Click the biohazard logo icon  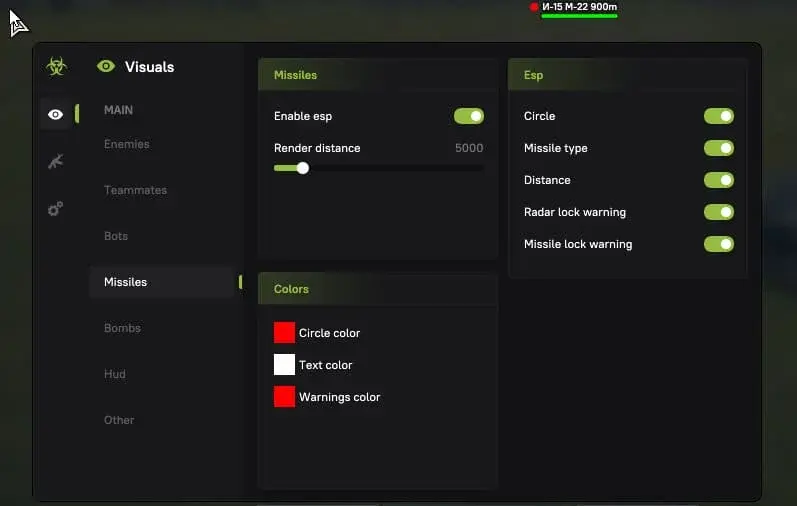[x=56, y=66]
